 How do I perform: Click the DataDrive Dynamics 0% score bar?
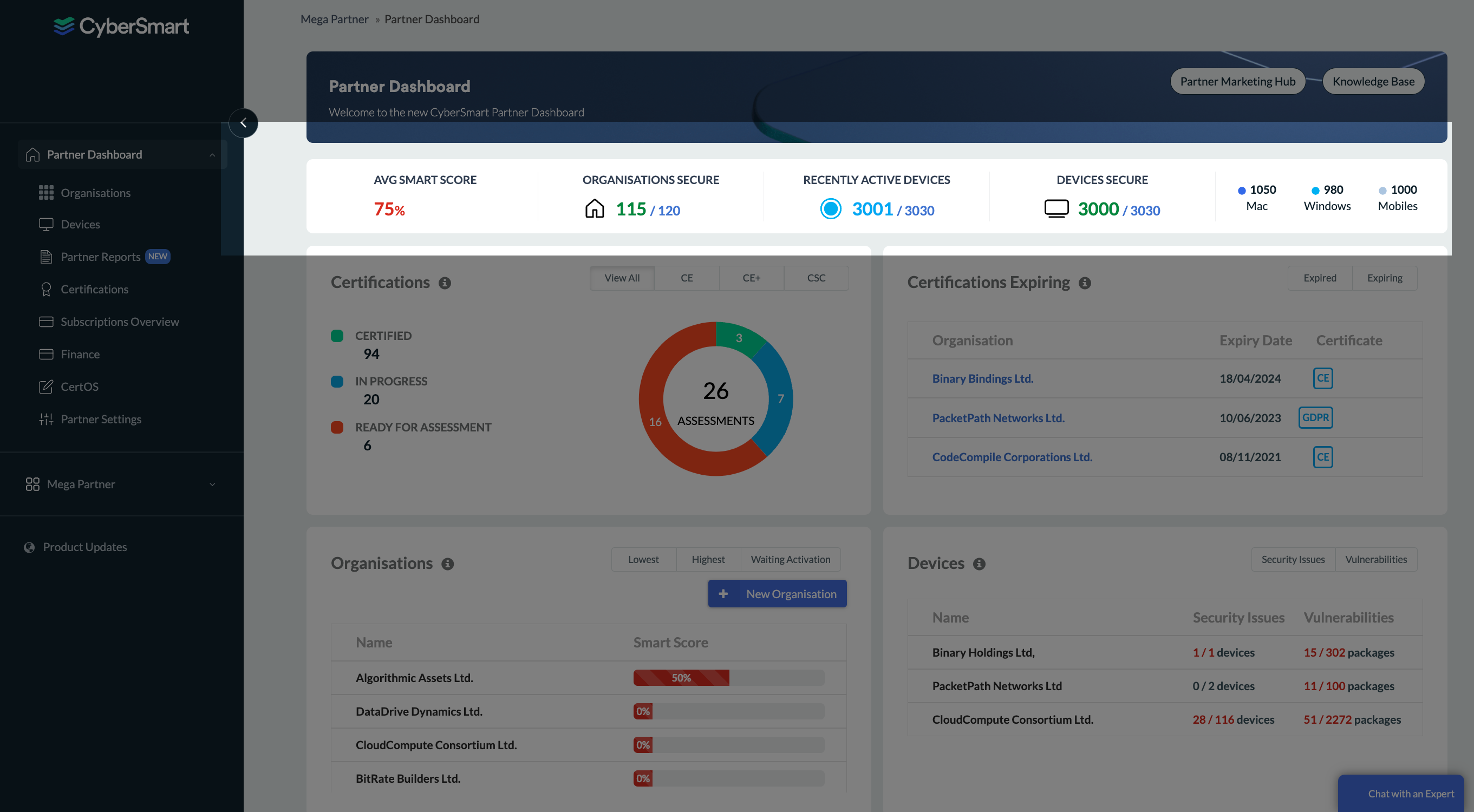728,711
